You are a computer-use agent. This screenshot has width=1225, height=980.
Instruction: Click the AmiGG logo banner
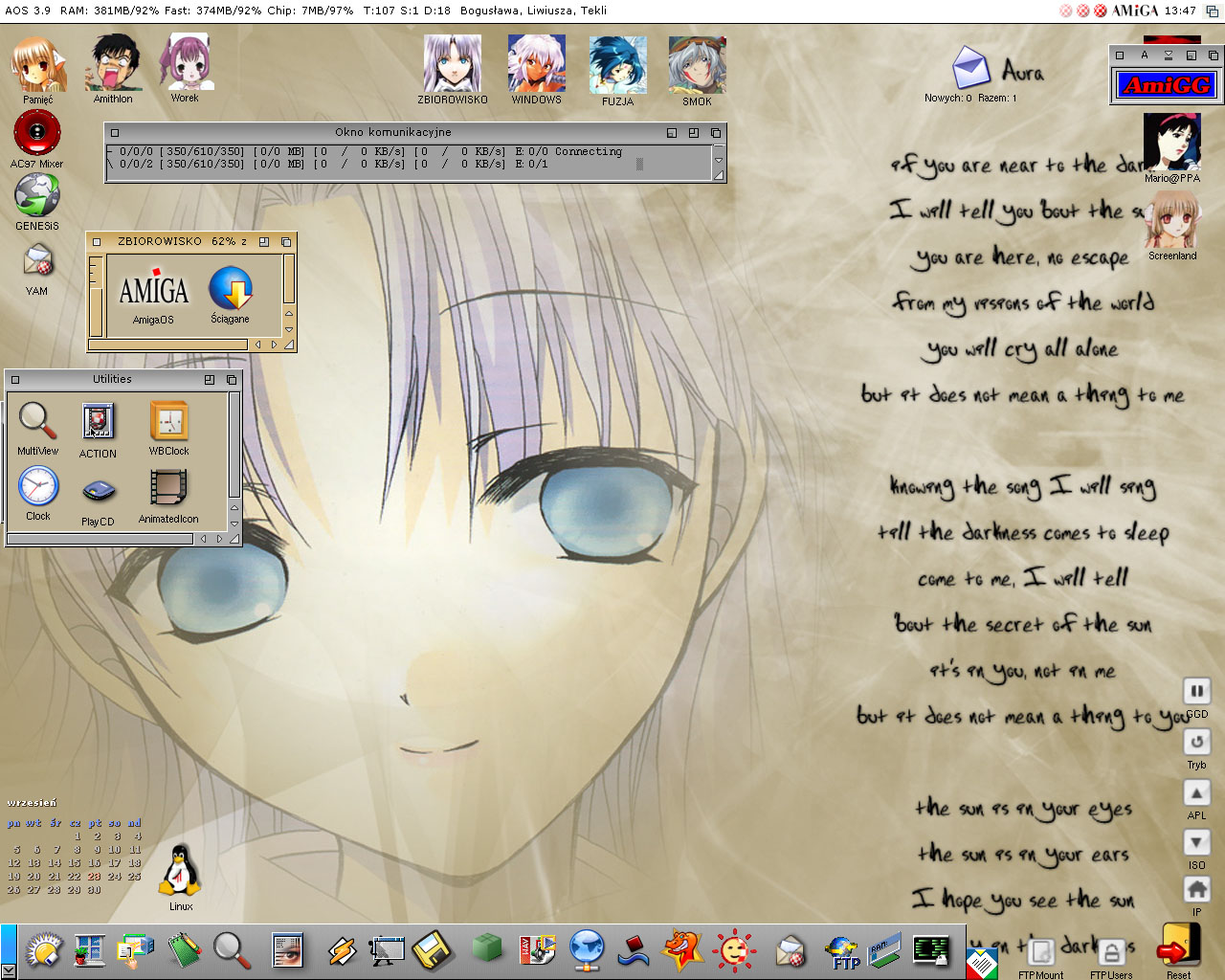click(1168, 85)
